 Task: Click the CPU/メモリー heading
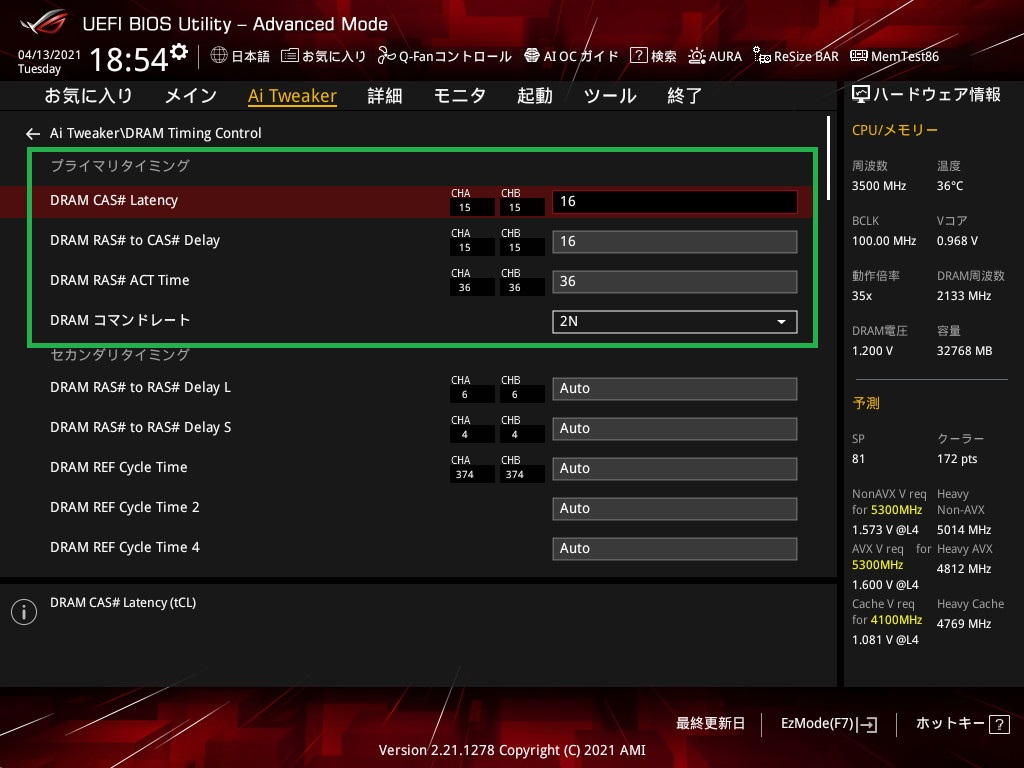coord(895,130)
